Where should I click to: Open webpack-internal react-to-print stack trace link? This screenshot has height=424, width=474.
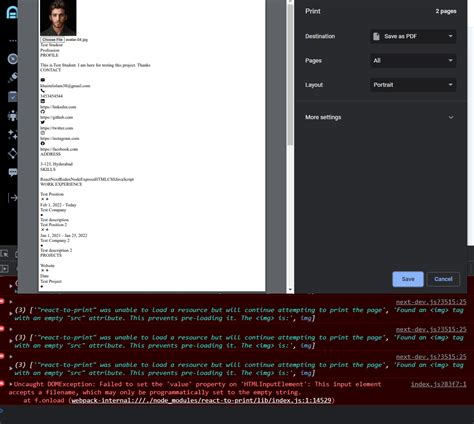pyautogui.click(x=202, y=400)
